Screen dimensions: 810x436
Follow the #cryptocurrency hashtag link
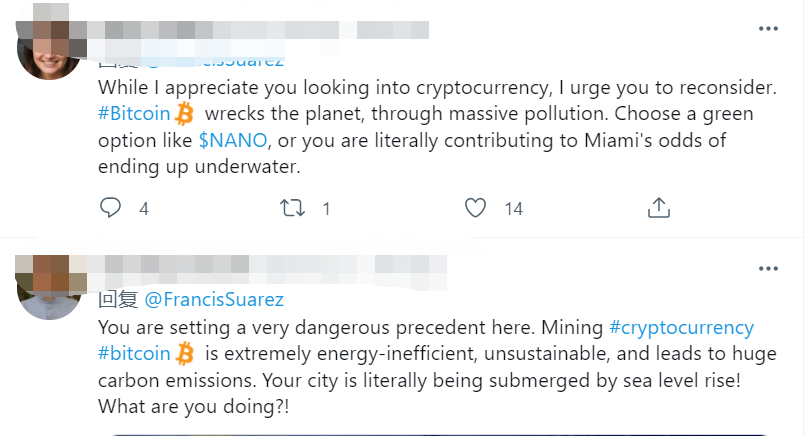[x=681, y=327]
